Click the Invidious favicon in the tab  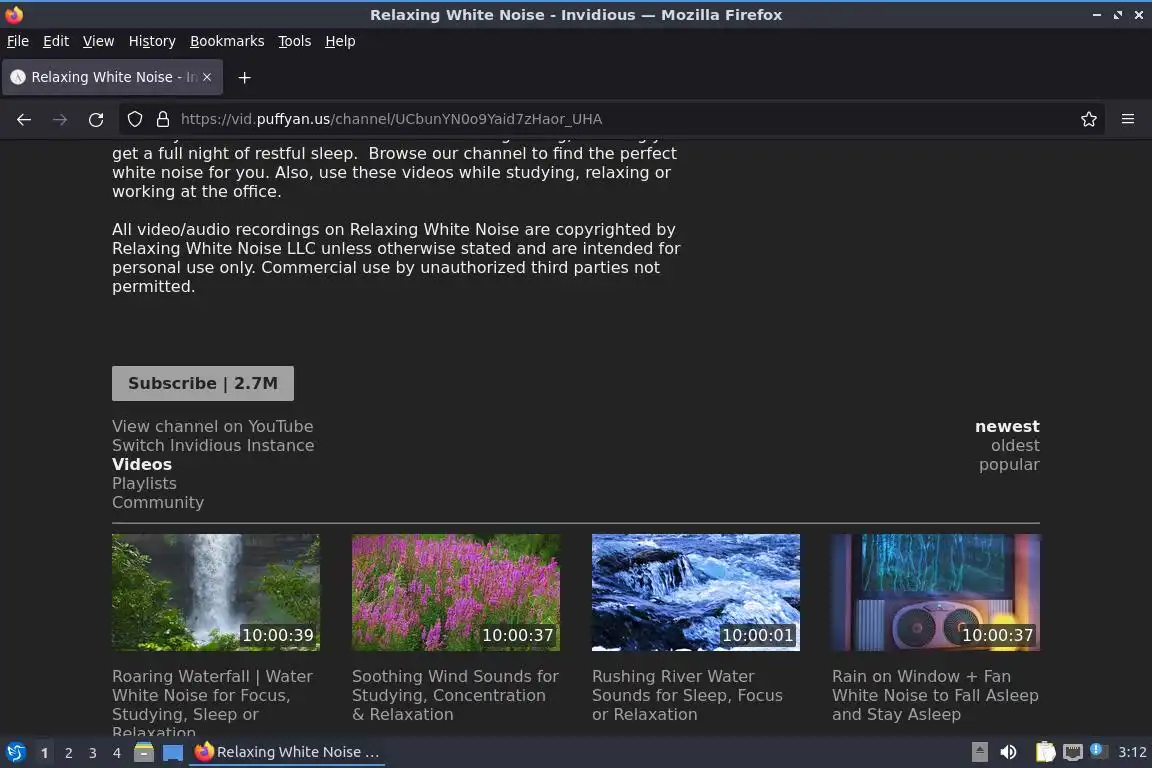click(18, 77)
